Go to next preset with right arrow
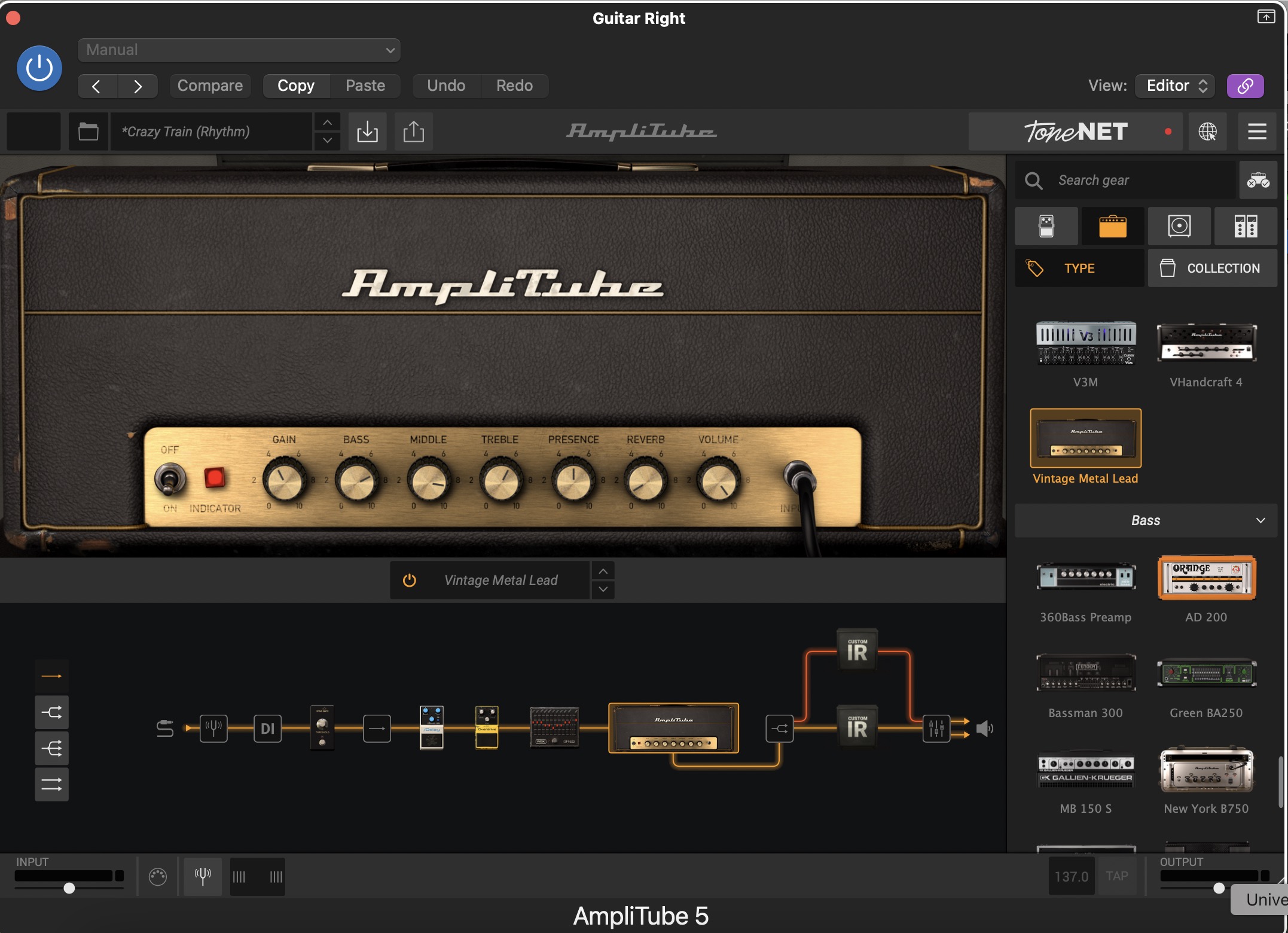 138,86
